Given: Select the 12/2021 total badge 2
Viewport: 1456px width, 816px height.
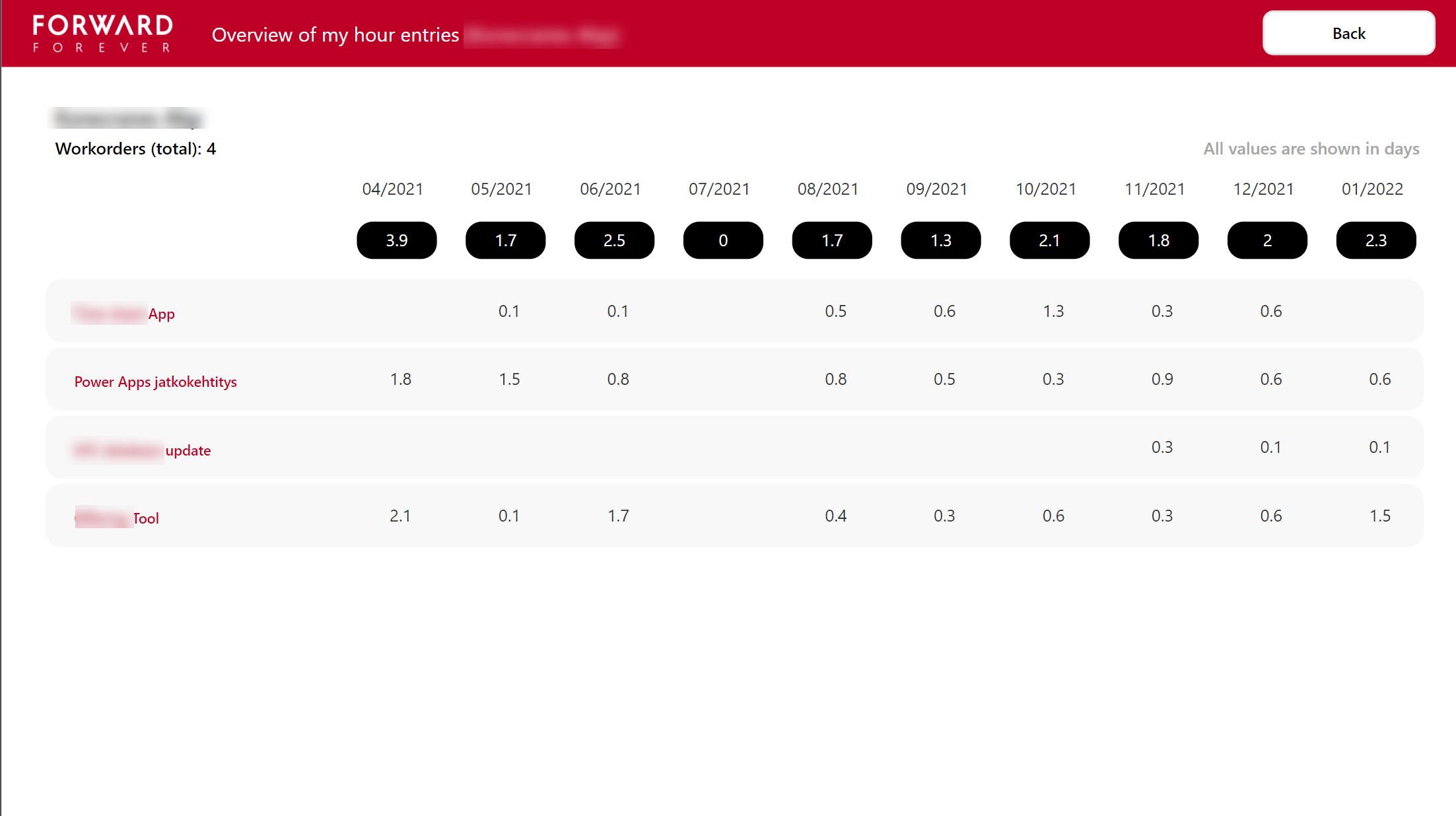Looking at the screenshot, I should tap(1267, 240).
